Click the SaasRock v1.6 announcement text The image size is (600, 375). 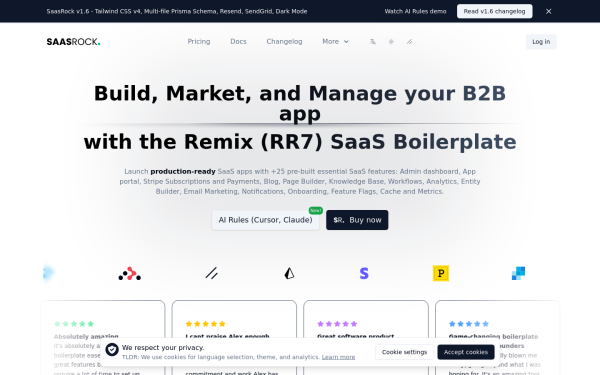pyautogui.click(x=177, y=11)
